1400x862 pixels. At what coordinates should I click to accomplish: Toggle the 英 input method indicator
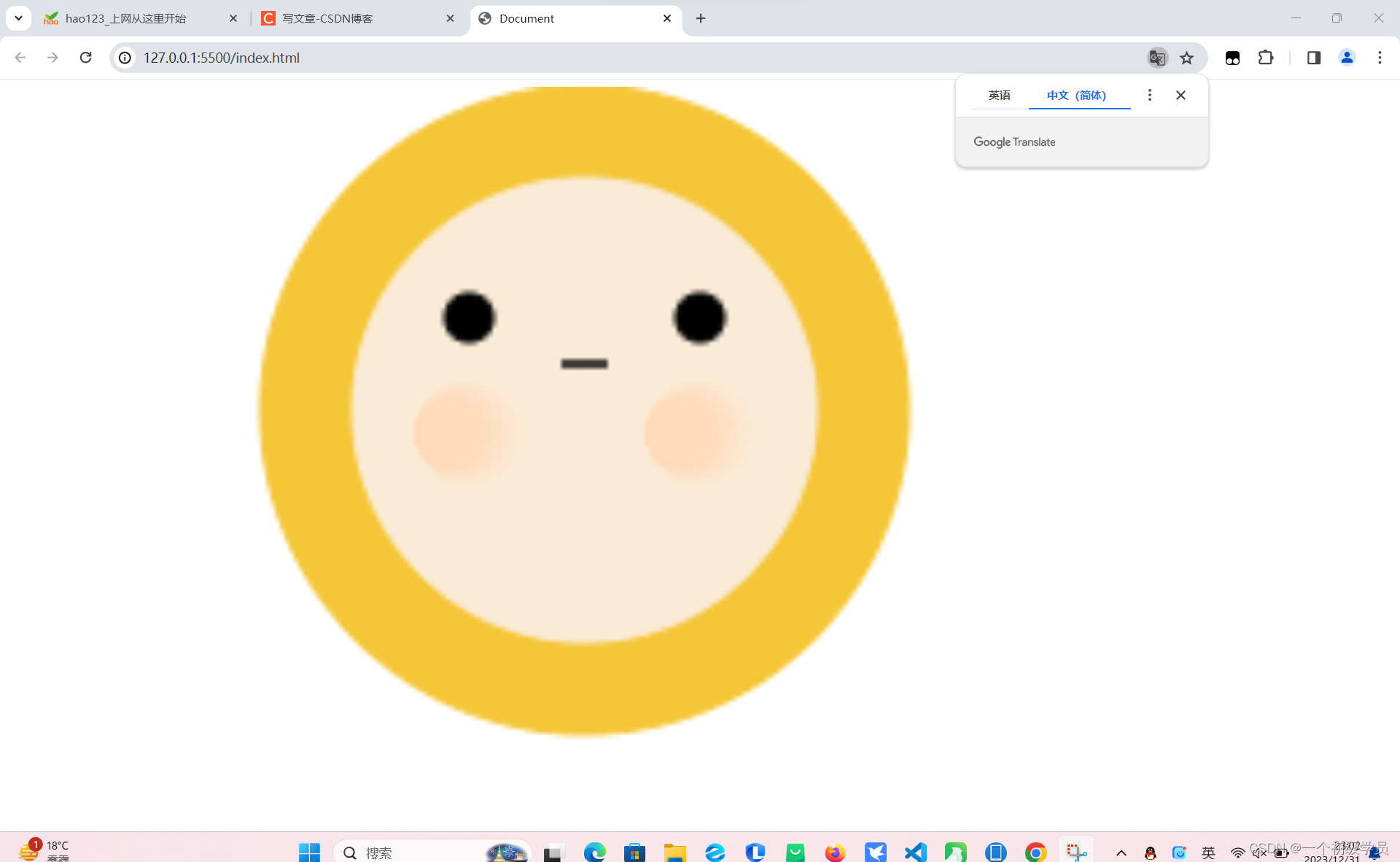point(1208,852)
